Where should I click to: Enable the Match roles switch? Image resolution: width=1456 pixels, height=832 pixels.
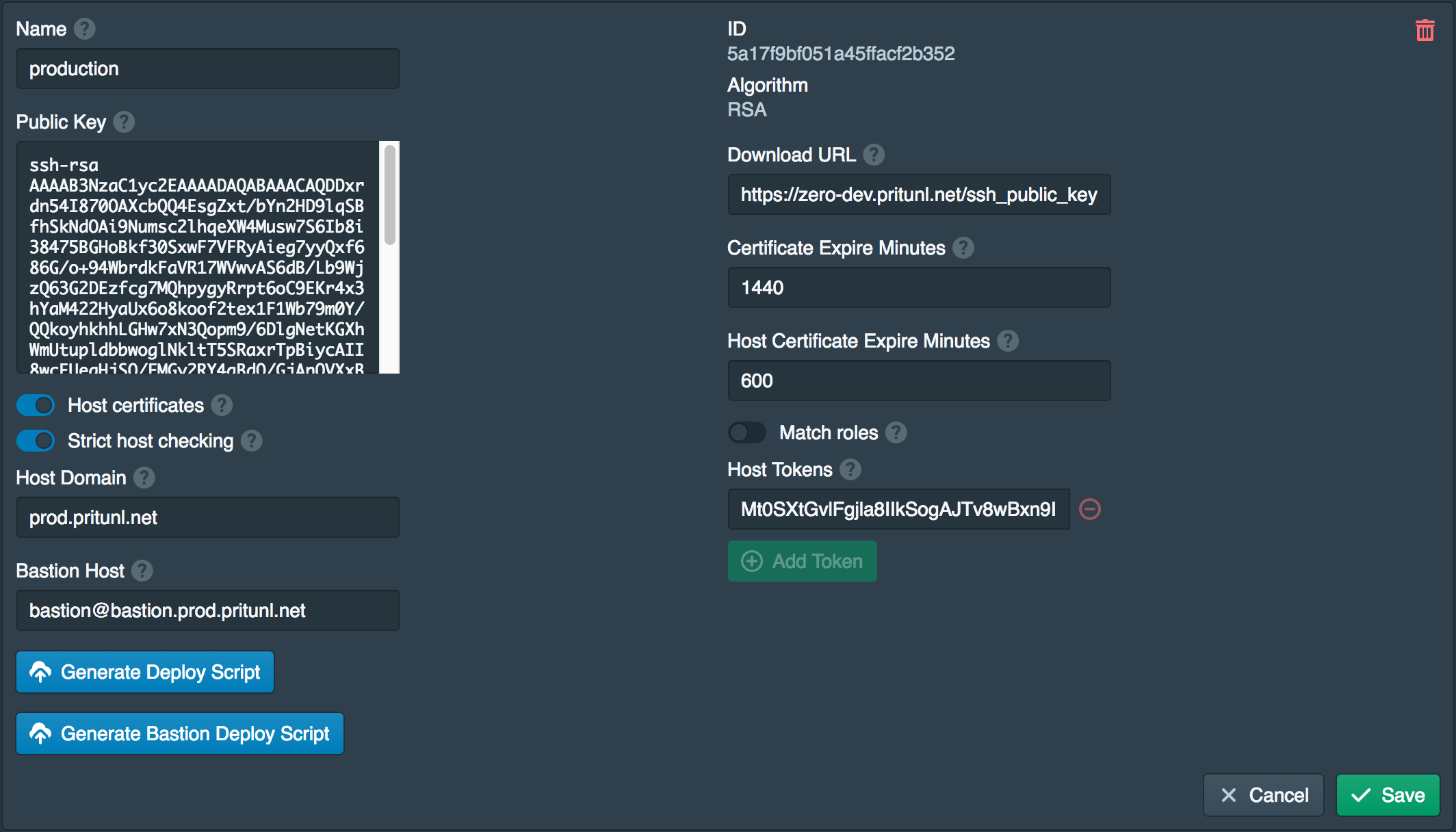tap(746, 432)
